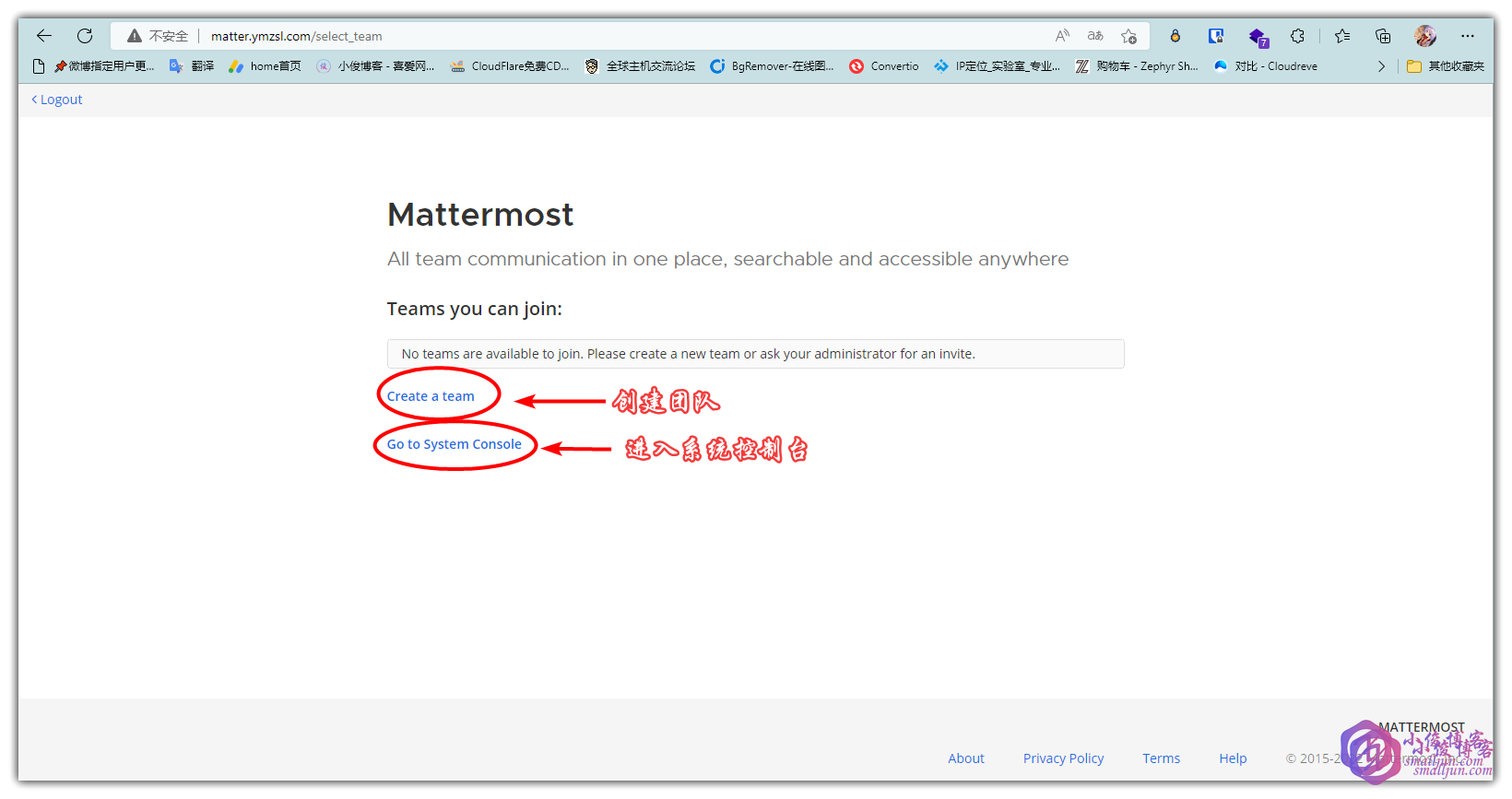Open the purple extension with badge 7
Screen dimensions: 1512x799
[x=1258, y=37]
